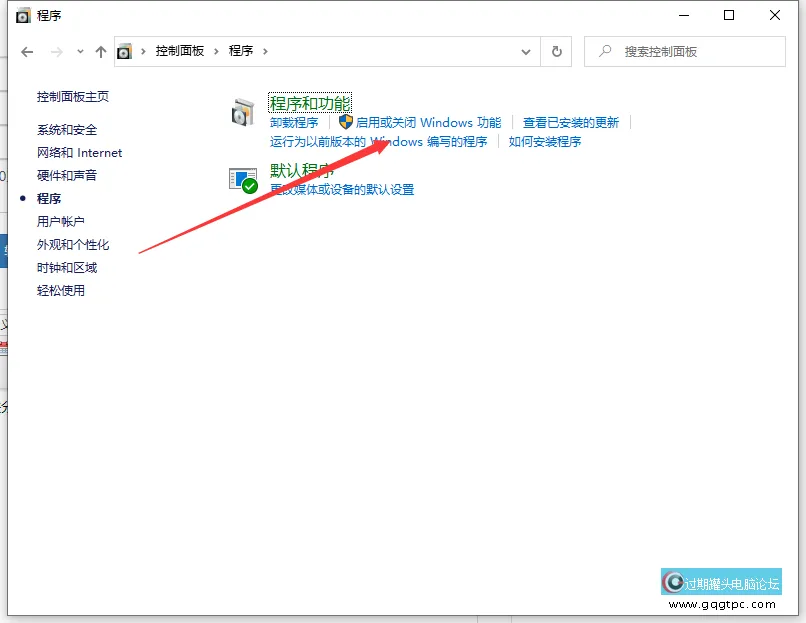Open 外观和个性化 from sidebar
806x623 pixels.
coord(73,245)
